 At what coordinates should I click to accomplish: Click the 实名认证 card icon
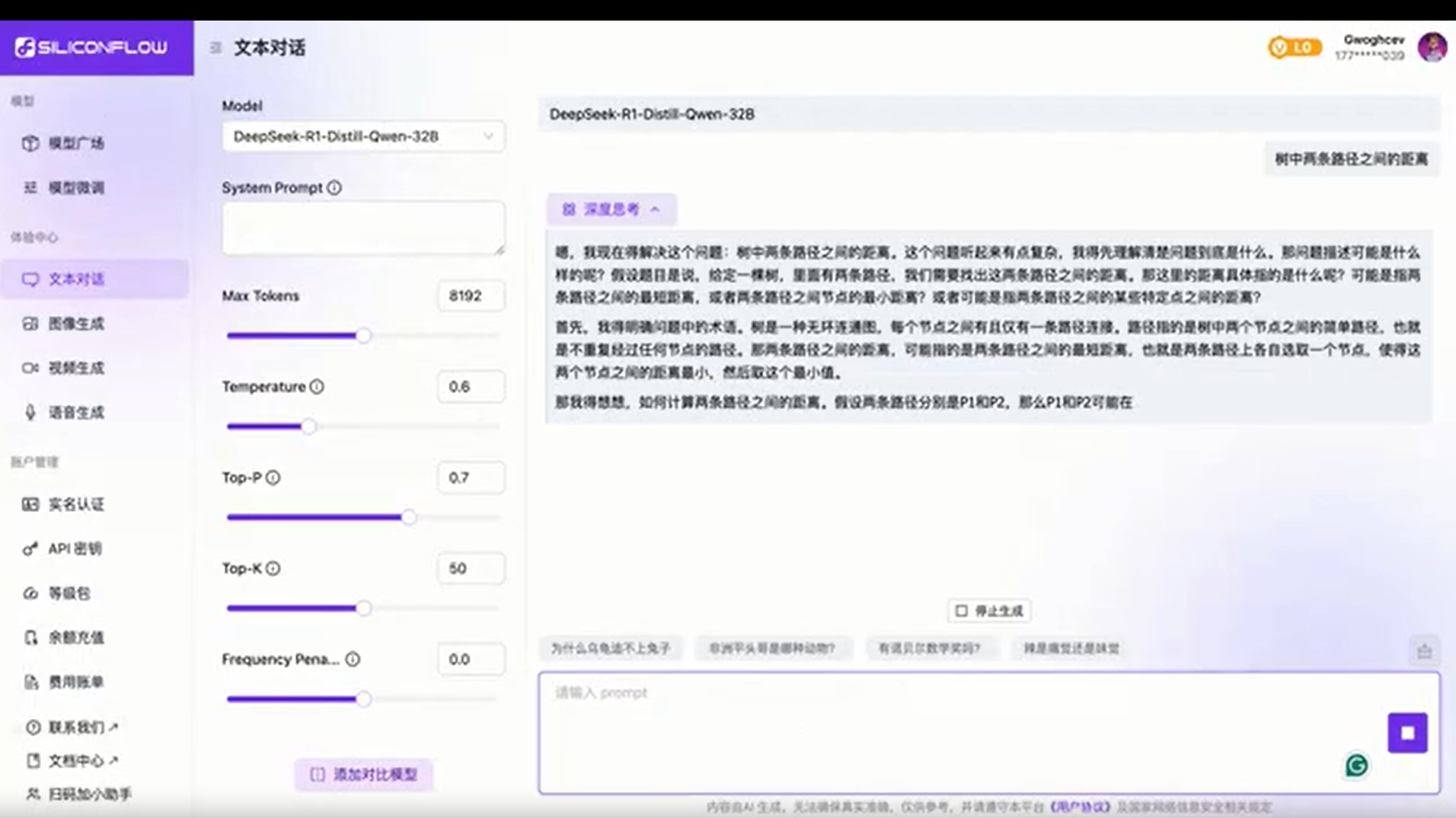point(30,504)
